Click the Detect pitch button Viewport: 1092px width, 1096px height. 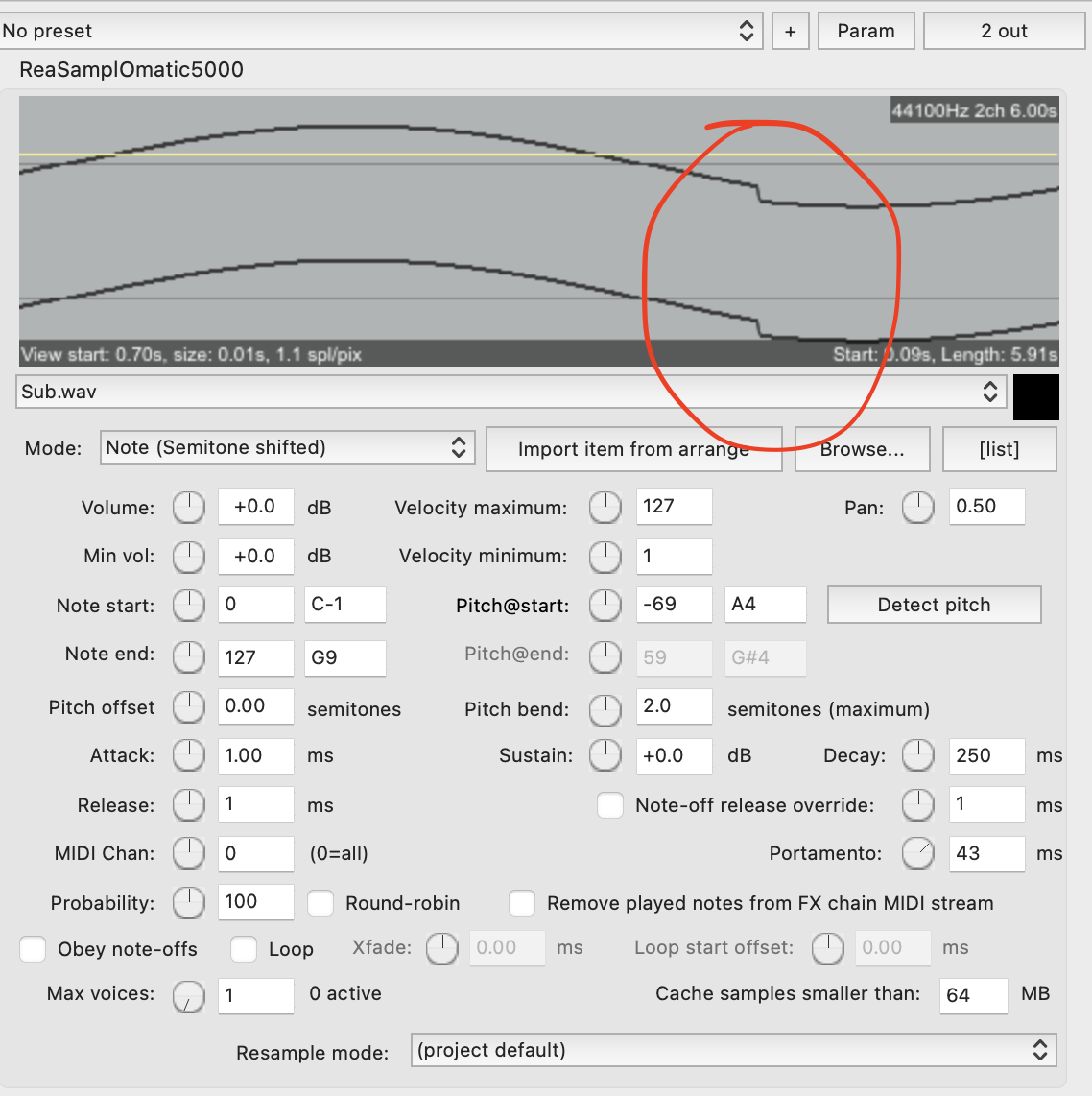pyautogui.click(x=934, y=605)
